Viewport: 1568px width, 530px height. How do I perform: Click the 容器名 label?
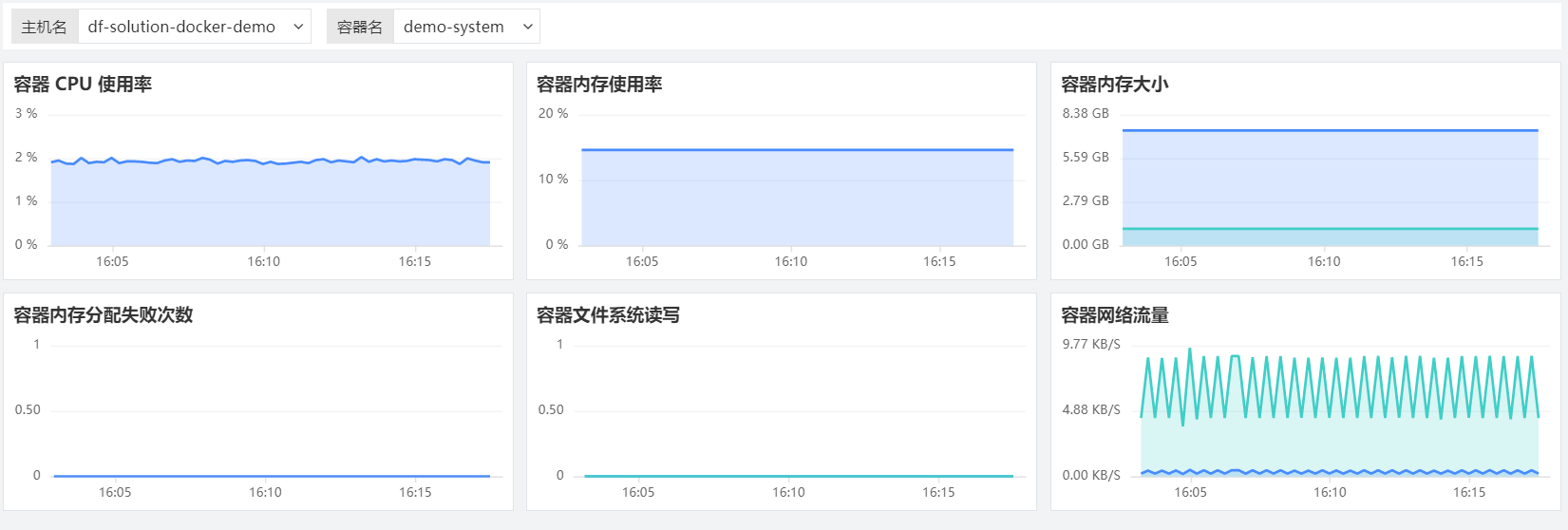click(360, 27)
